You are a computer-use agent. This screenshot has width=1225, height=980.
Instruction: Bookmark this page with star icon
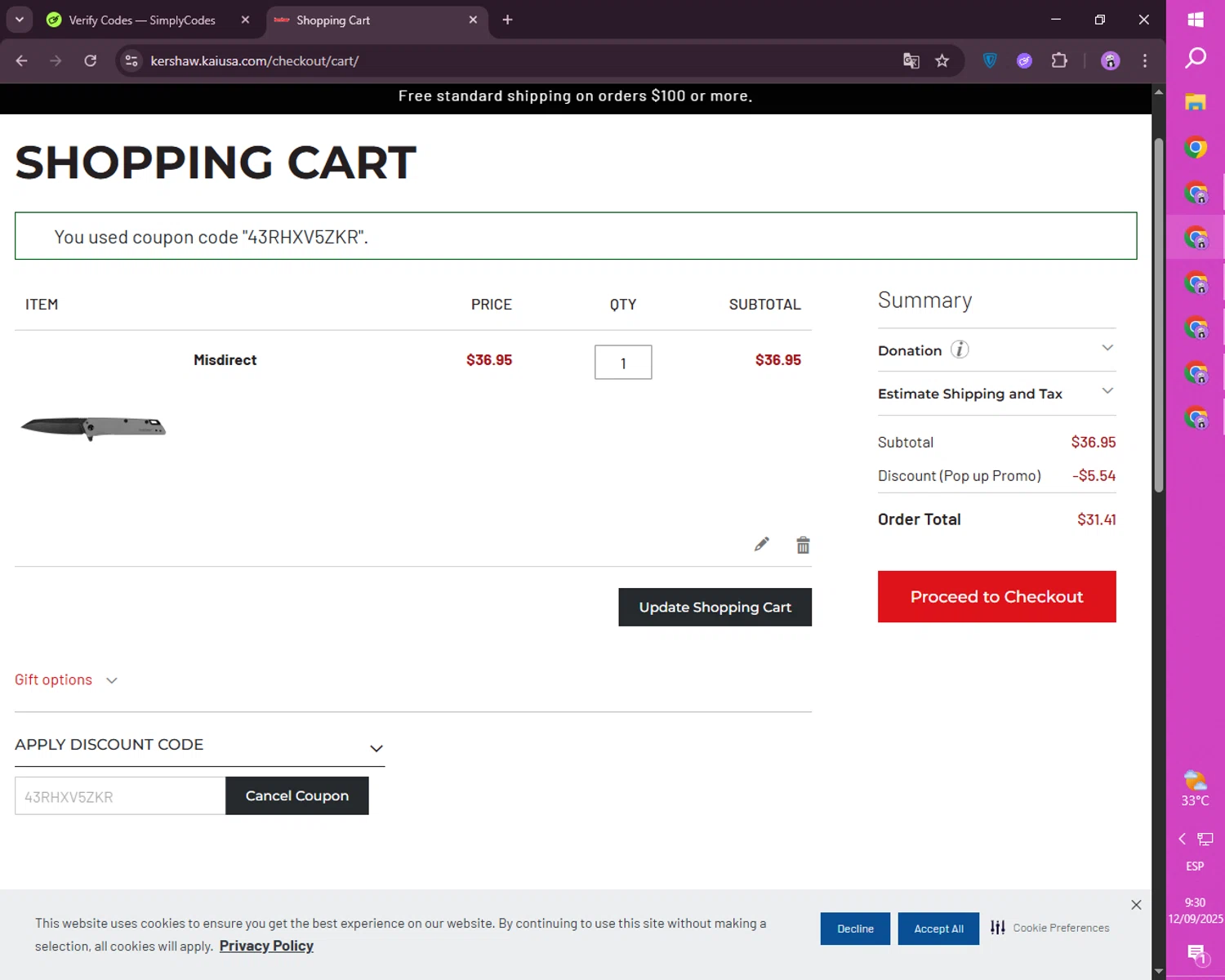coord(942,60)
